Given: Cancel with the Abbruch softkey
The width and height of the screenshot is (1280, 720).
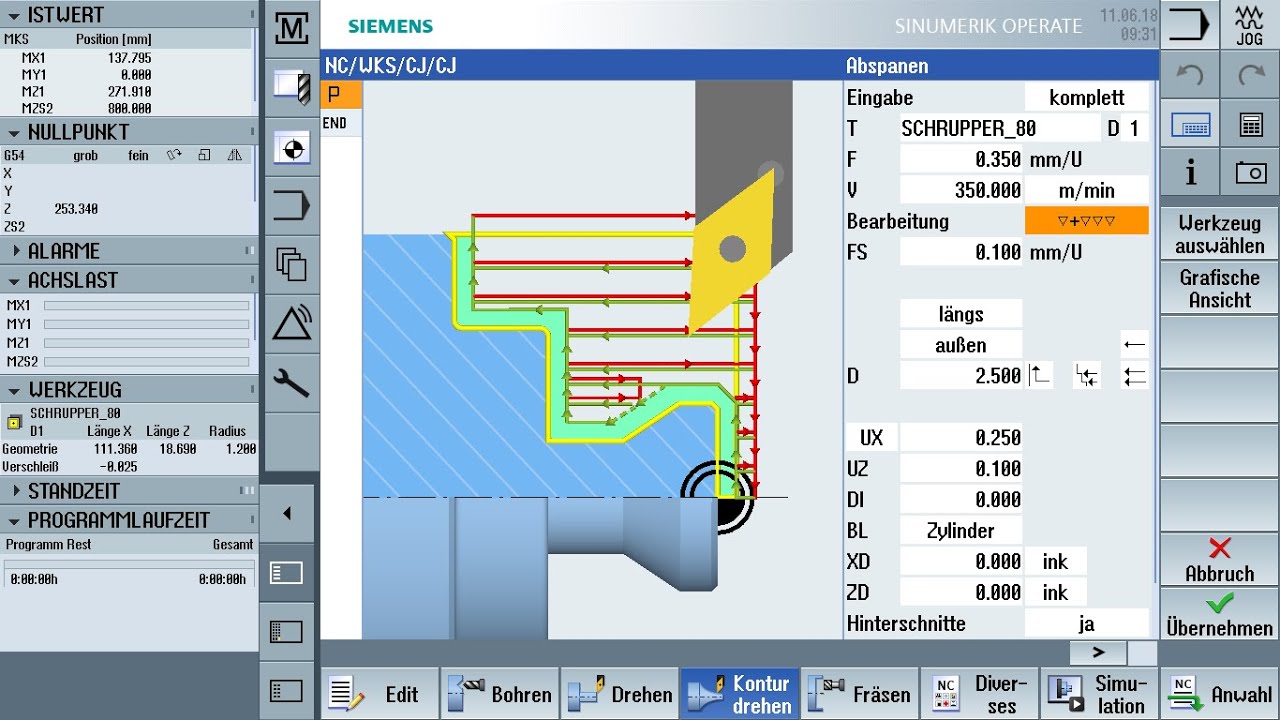Looking at the screenshot, I should [x=1219, y=559].
